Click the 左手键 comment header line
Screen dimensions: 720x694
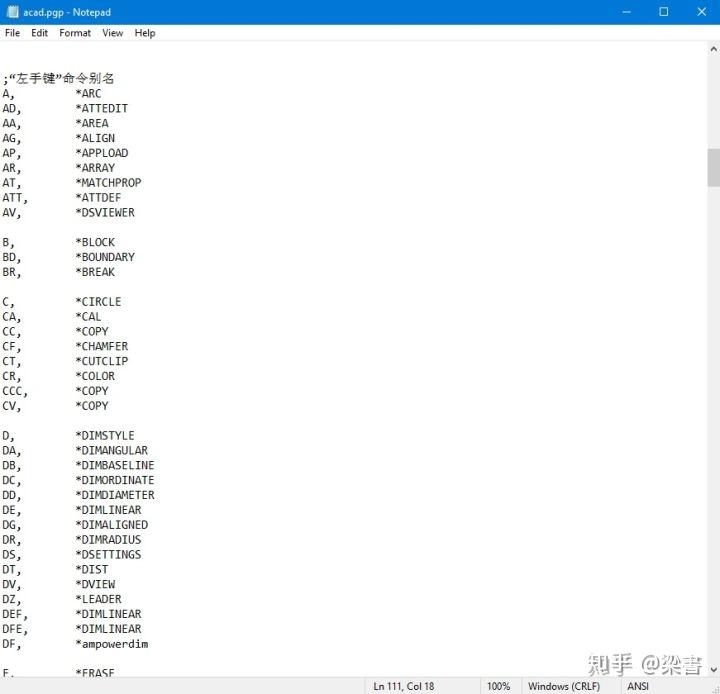coord(58,78)
